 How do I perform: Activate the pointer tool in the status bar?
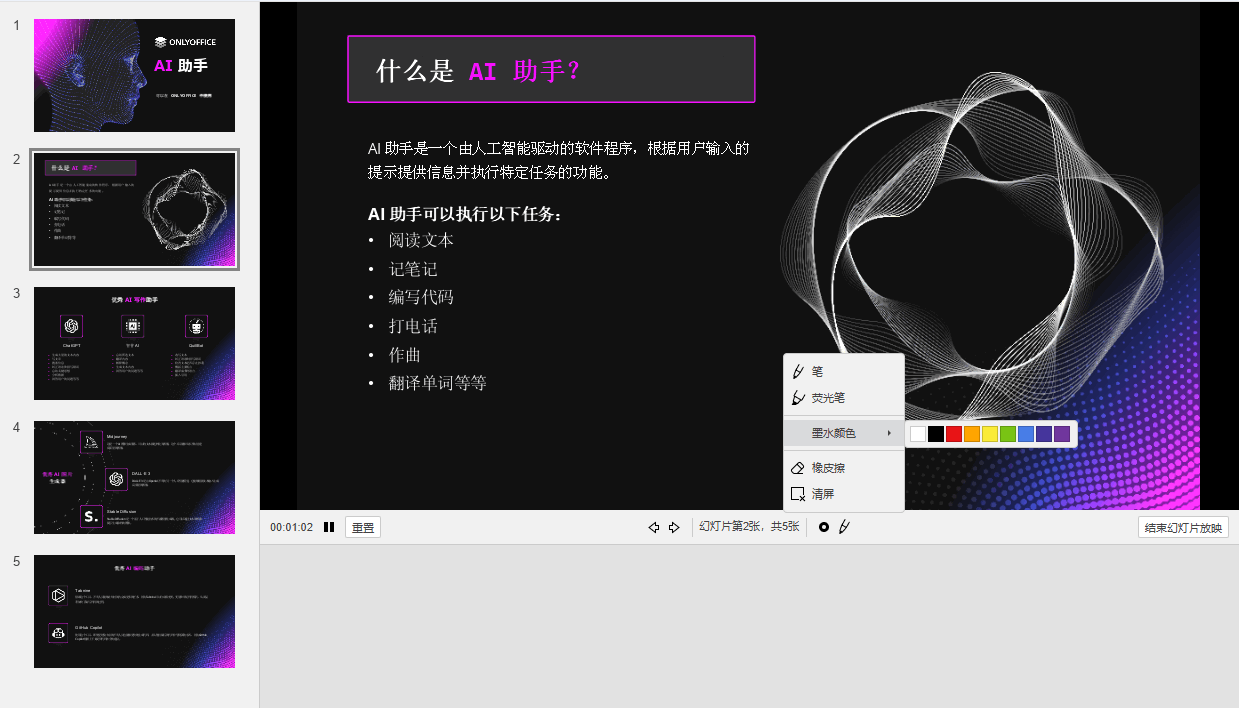click(823, 527)
